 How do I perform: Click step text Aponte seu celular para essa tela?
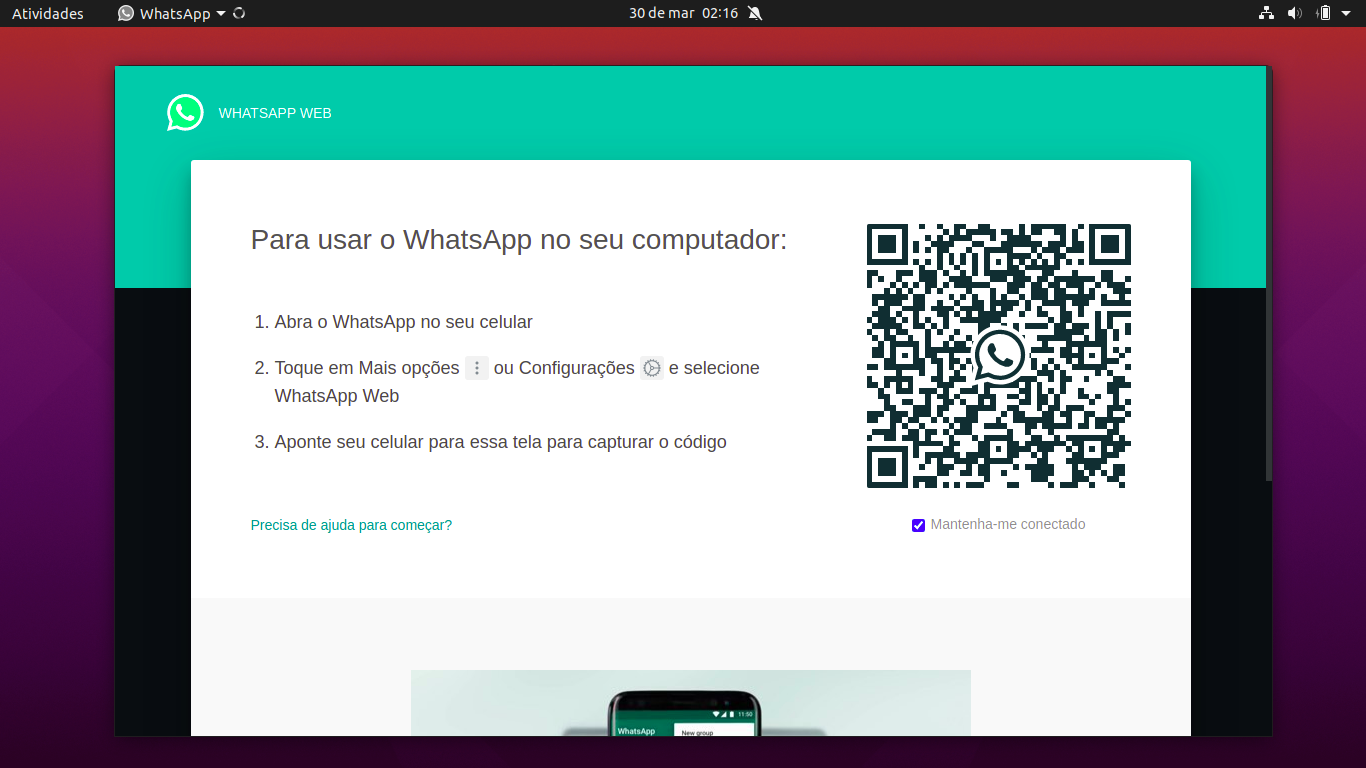click(x=501, y=442)
